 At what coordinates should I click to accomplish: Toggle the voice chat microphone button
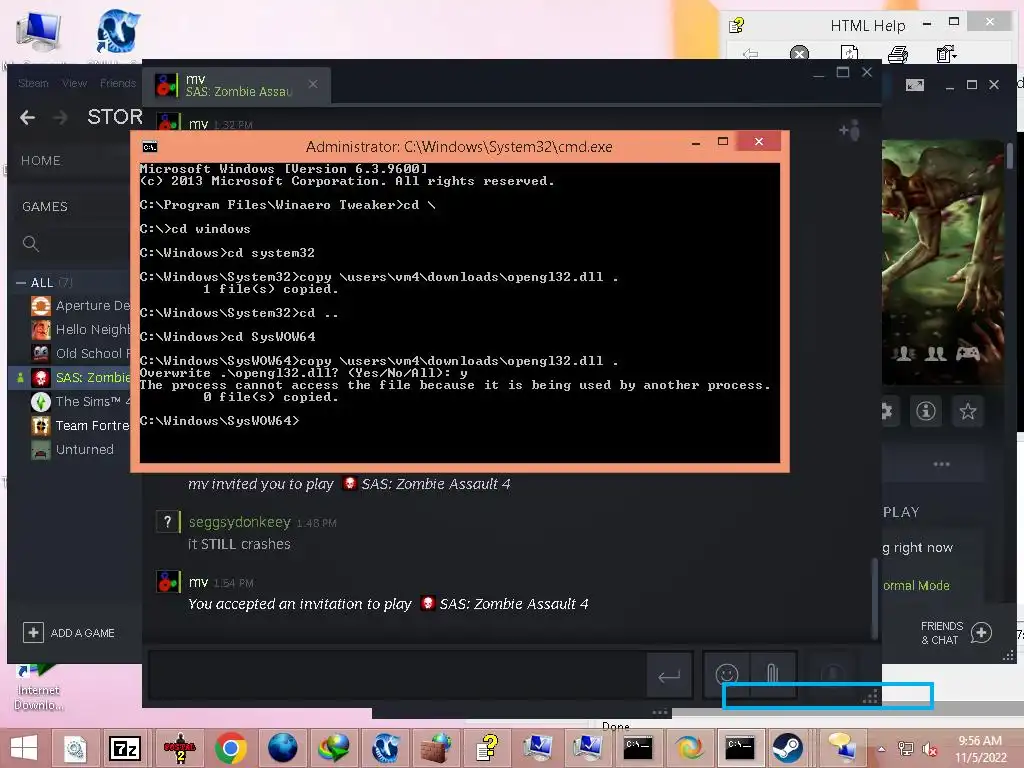(832, 674)
